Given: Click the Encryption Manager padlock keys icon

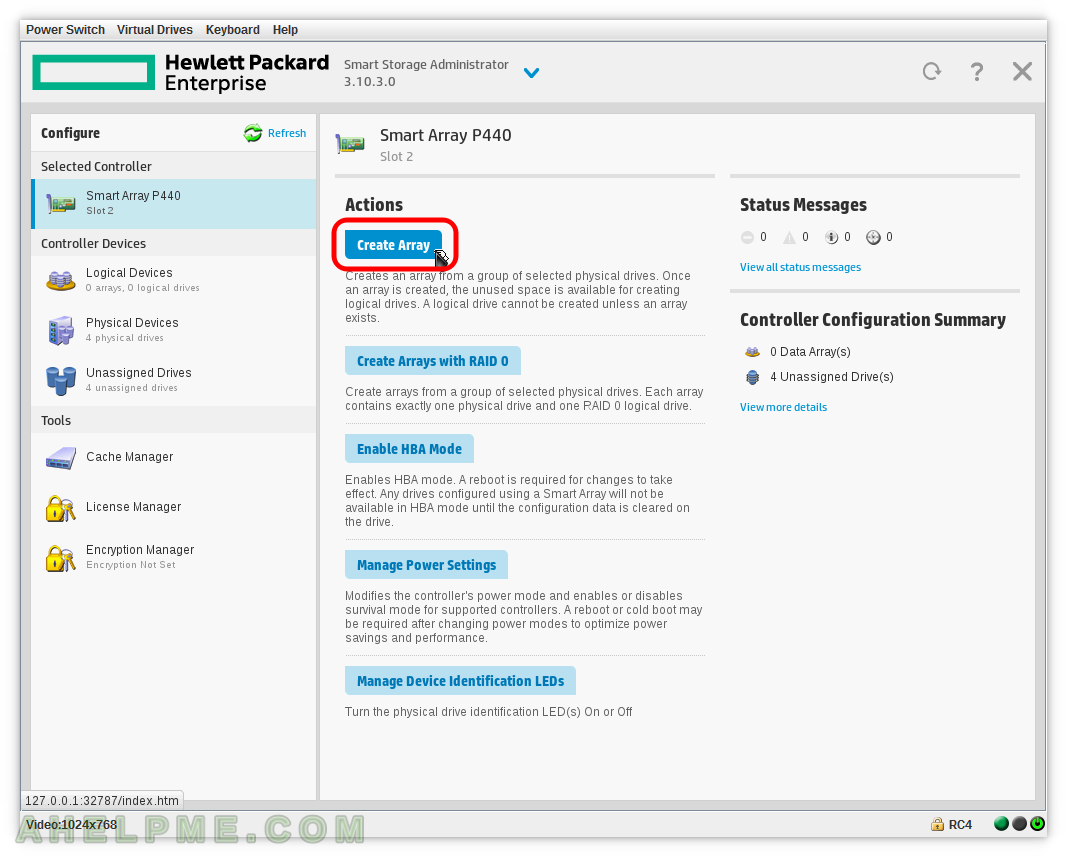Looking at the screenshot, I should [x=61, y=558].
